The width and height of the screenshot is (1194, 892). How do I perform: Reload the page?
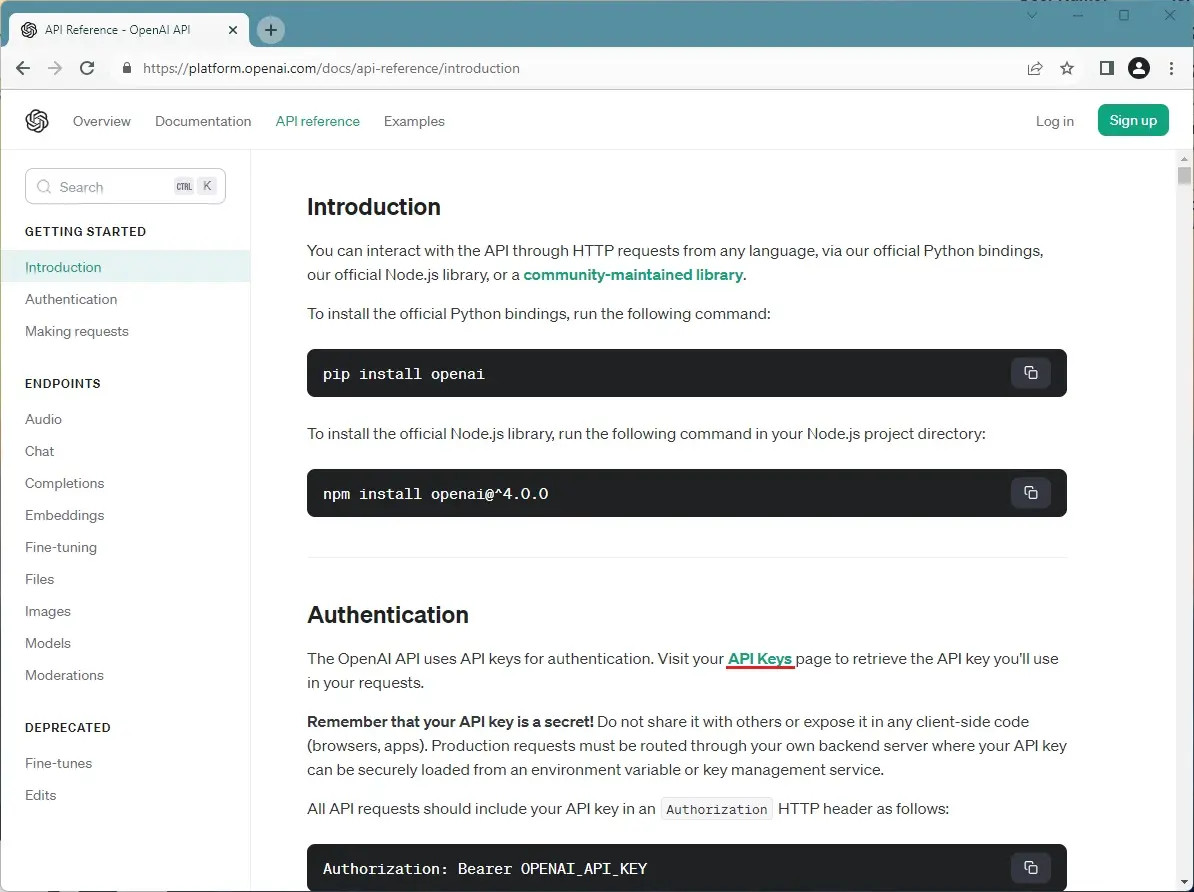[87, 69]
